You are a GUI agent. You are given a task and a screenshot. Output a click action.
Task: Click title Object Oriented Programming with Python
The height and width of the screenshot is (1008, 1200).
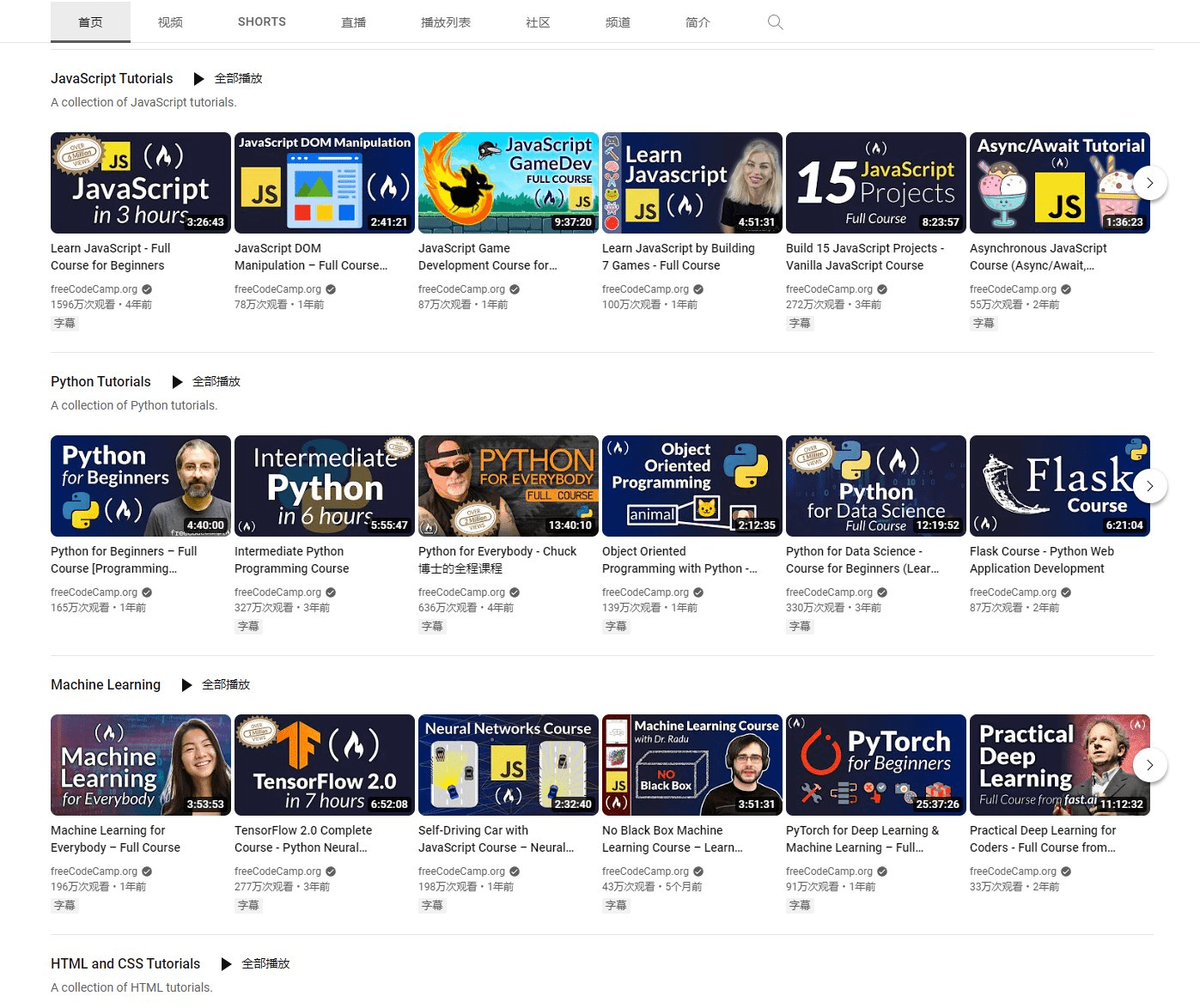(679, 560)
